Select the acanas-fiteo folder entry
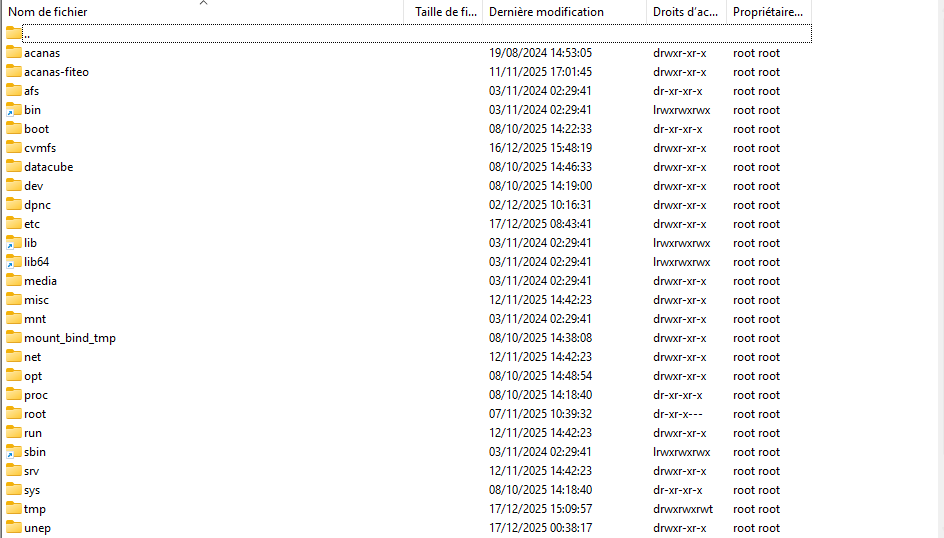 [56, 72]
